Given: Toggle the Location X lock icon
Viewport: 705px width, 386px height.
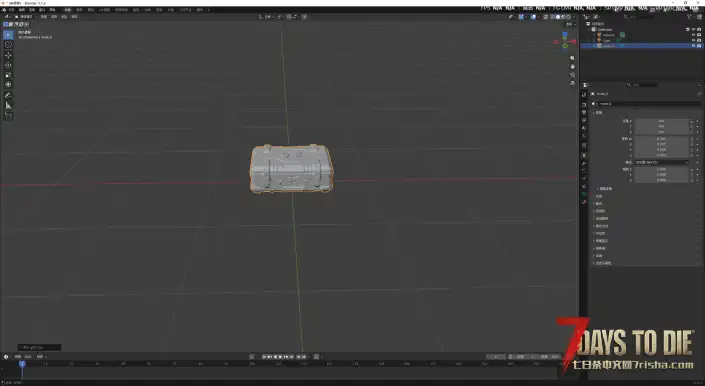Looking at the screenshot, I should click(x=692, y=121).
